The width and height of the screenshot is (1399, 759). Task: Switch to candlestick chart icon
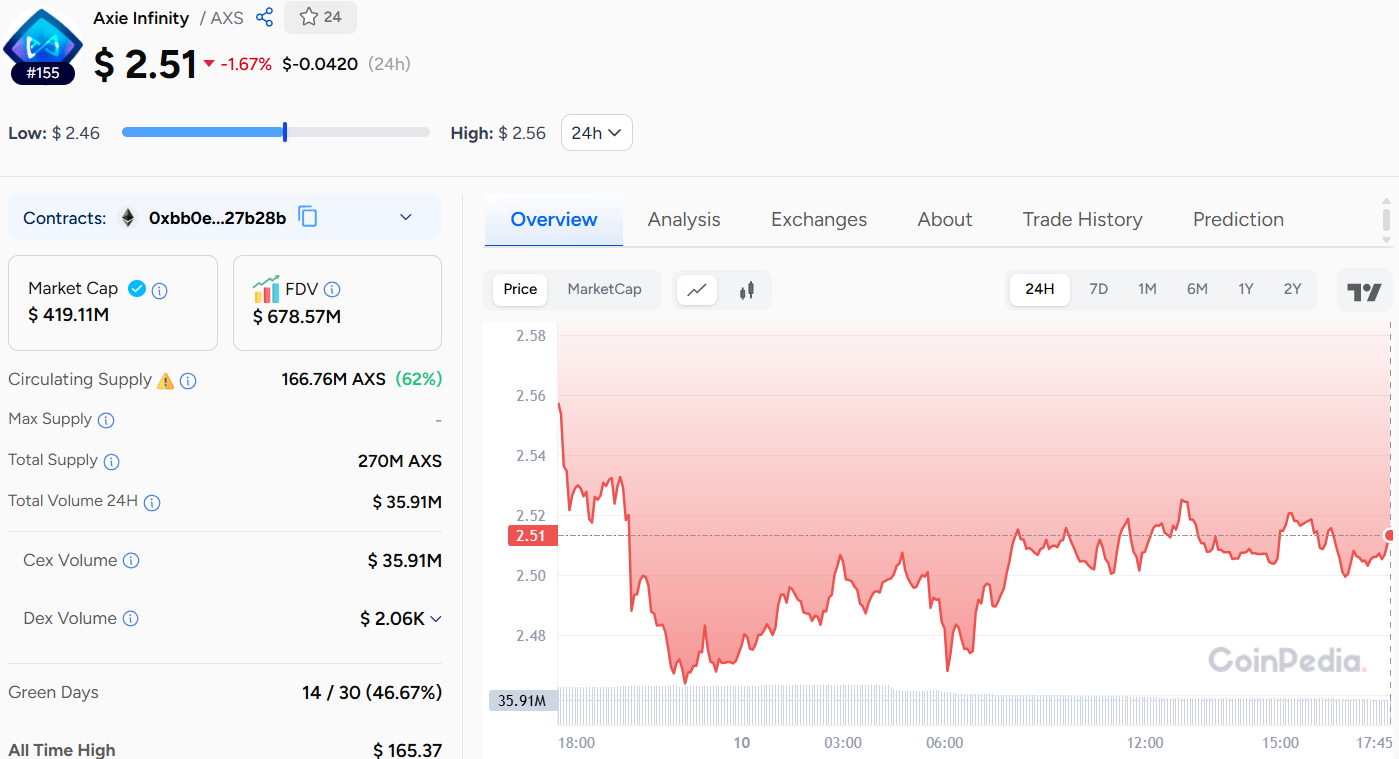pos(746,290)
